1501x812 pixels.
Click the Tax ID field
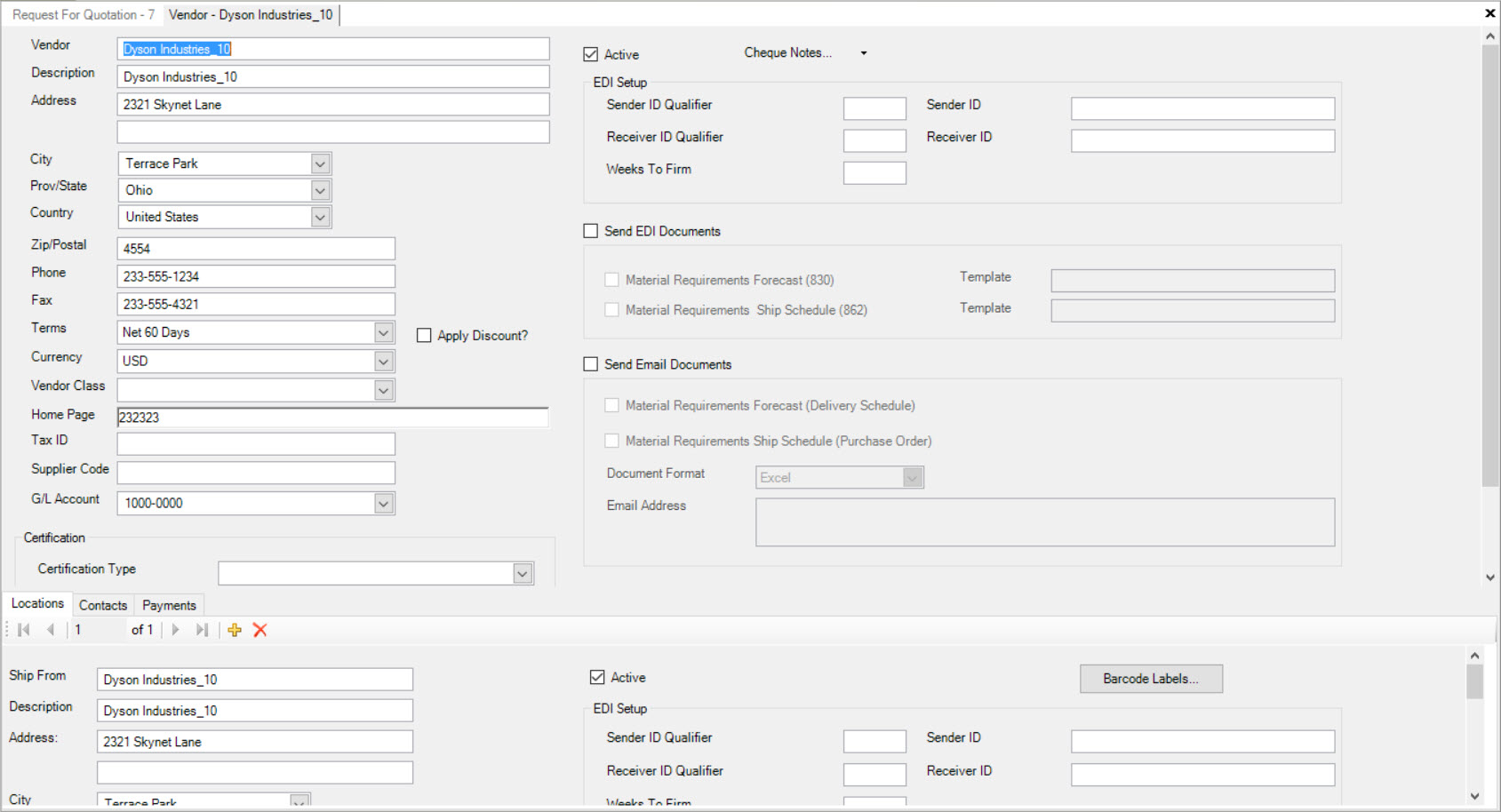(256, 444)
